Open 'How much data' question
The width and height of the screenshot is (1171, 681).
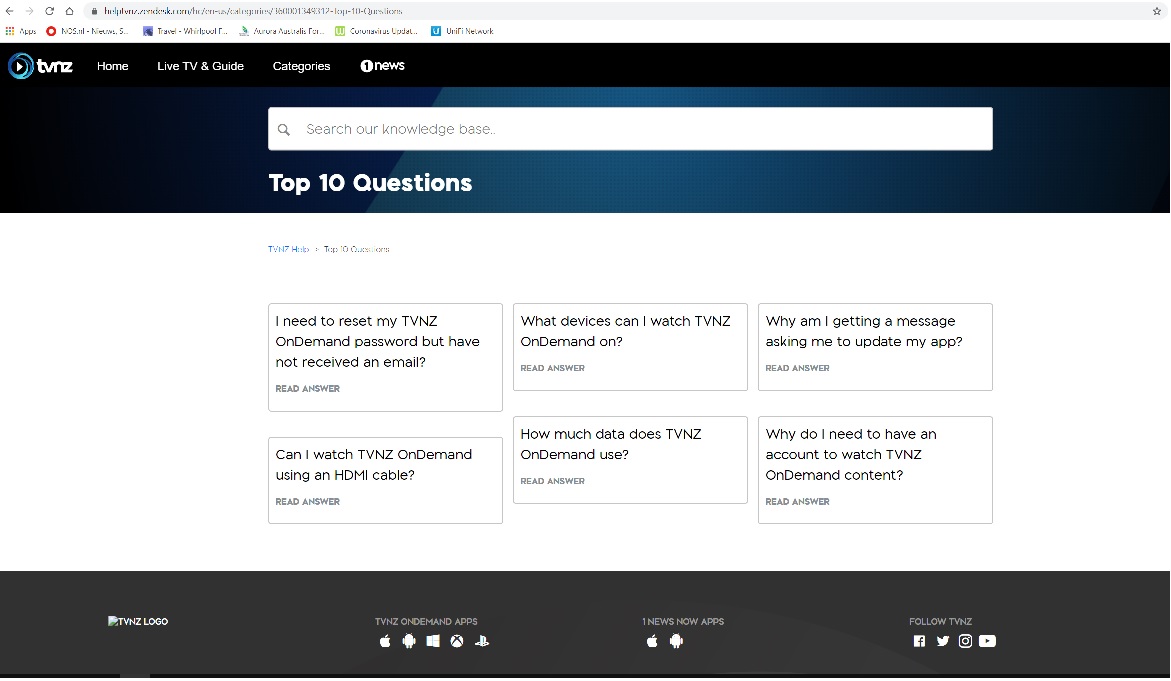tap(611, 444)
